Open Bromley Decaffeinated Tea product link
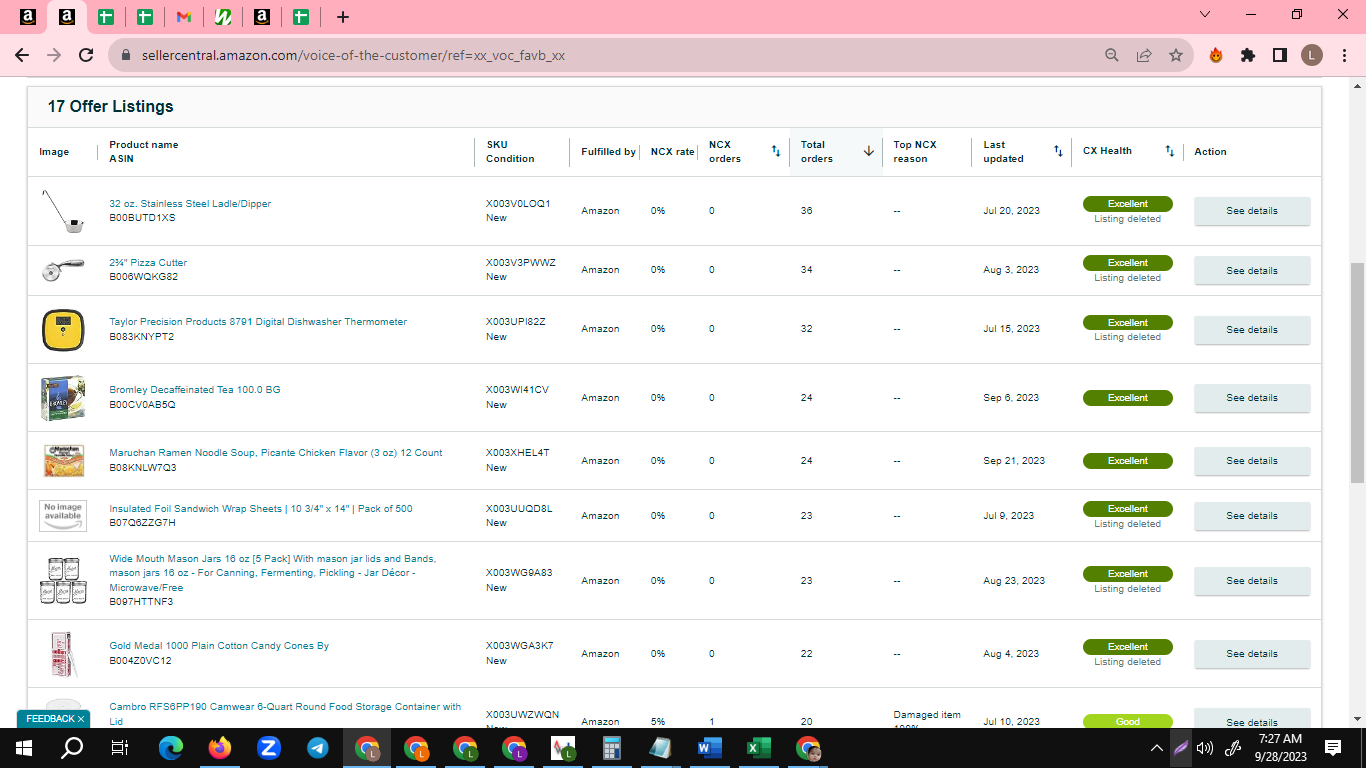This screenshot has width=1366, height=768. [x=195, y=390]
